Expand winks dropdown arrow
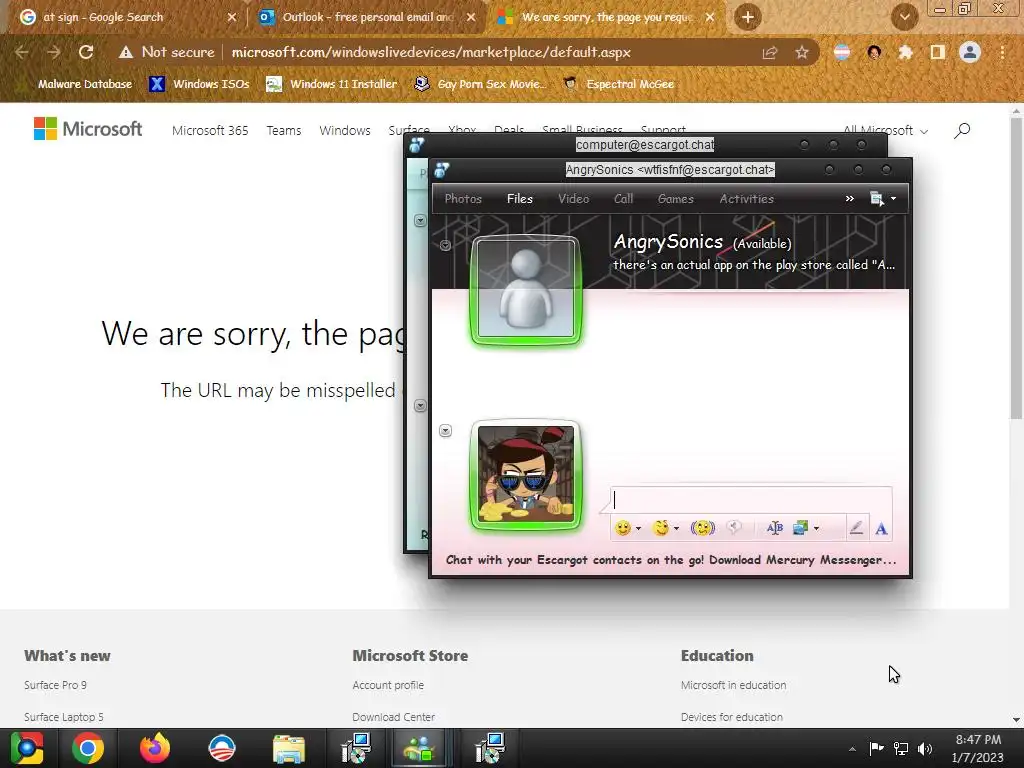 point(677,528)
